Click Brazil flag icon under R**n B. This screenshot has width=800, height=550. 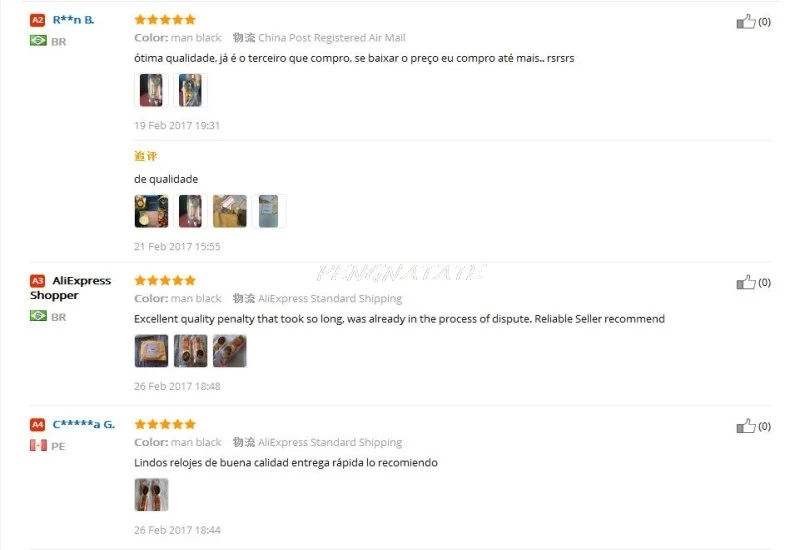38,41
